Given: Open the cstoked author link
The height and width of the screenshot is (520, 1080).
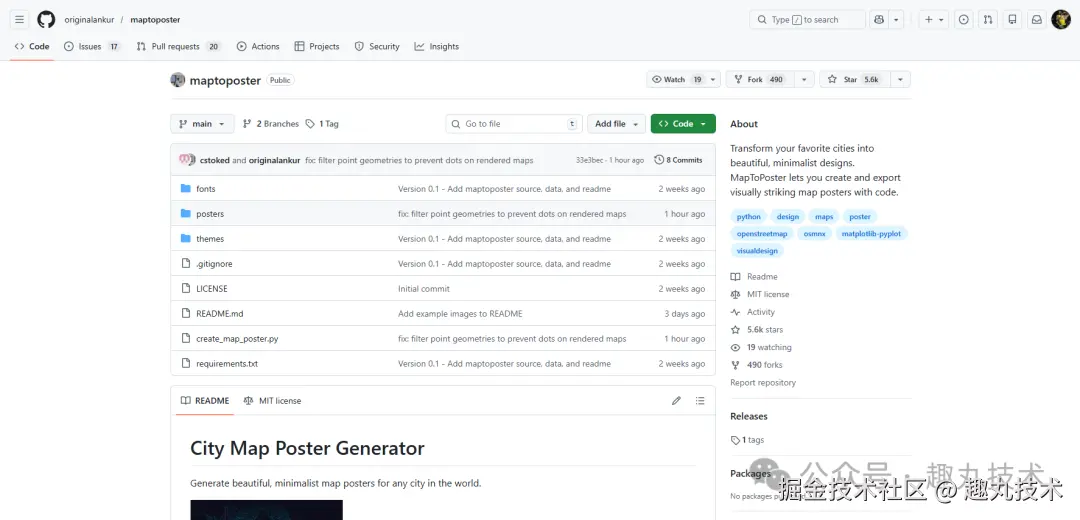Looking at the screenshot, I should 214,160.
